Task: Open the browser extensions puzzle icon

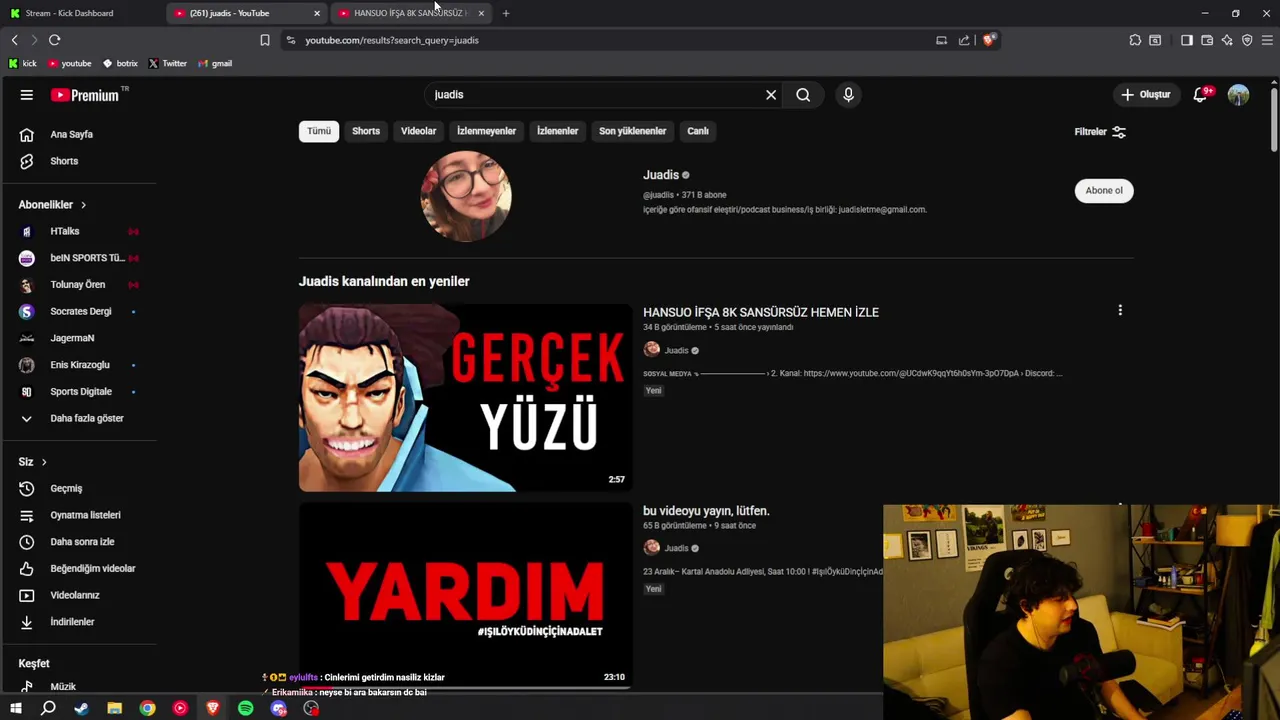Action: click(x=1135, y=40)
